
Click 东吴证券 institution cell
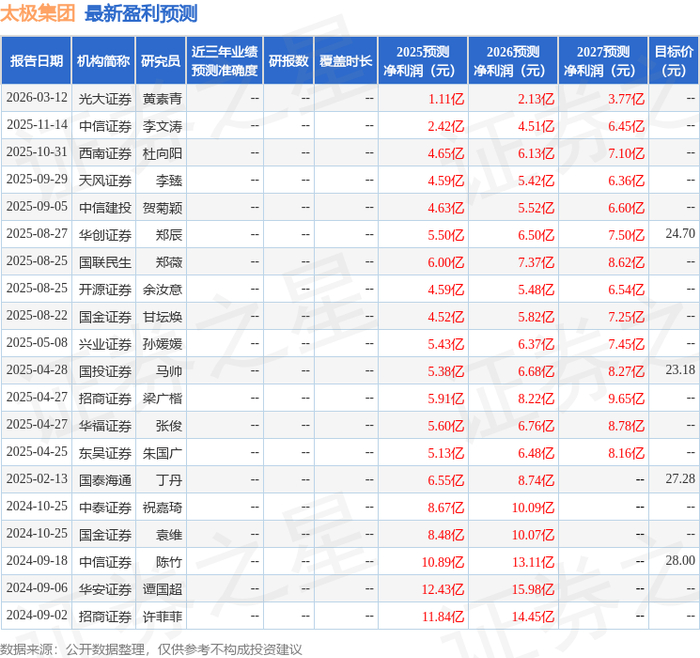tap(105, 454)
